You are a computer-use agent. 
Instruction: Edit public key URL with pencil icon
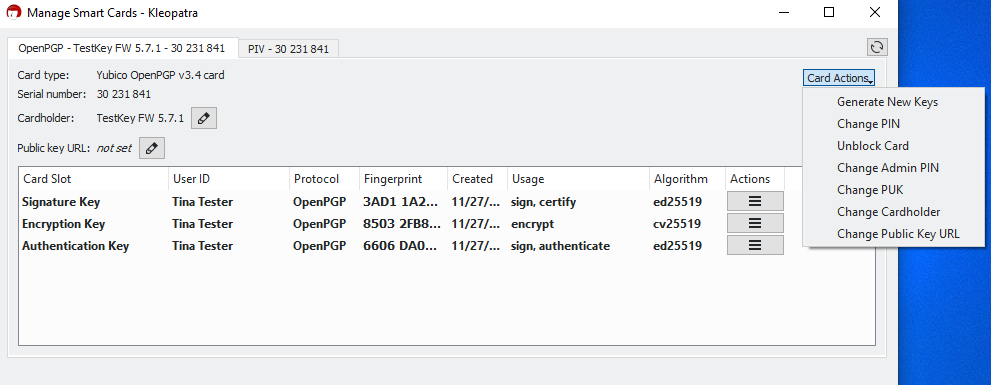pyautogui.click(x=152, y=148)
